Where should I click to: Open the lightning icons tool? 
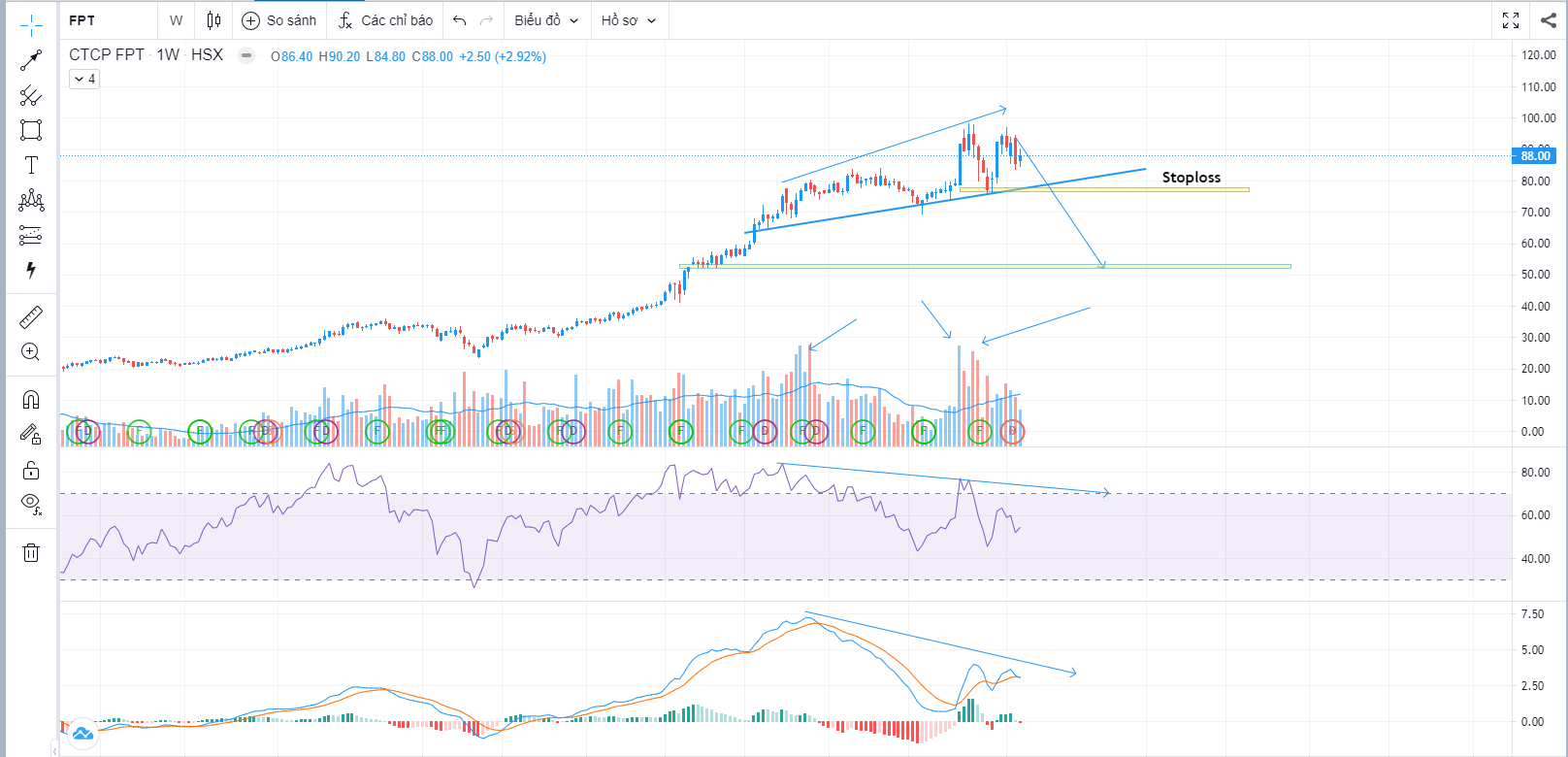click(31, 270)
